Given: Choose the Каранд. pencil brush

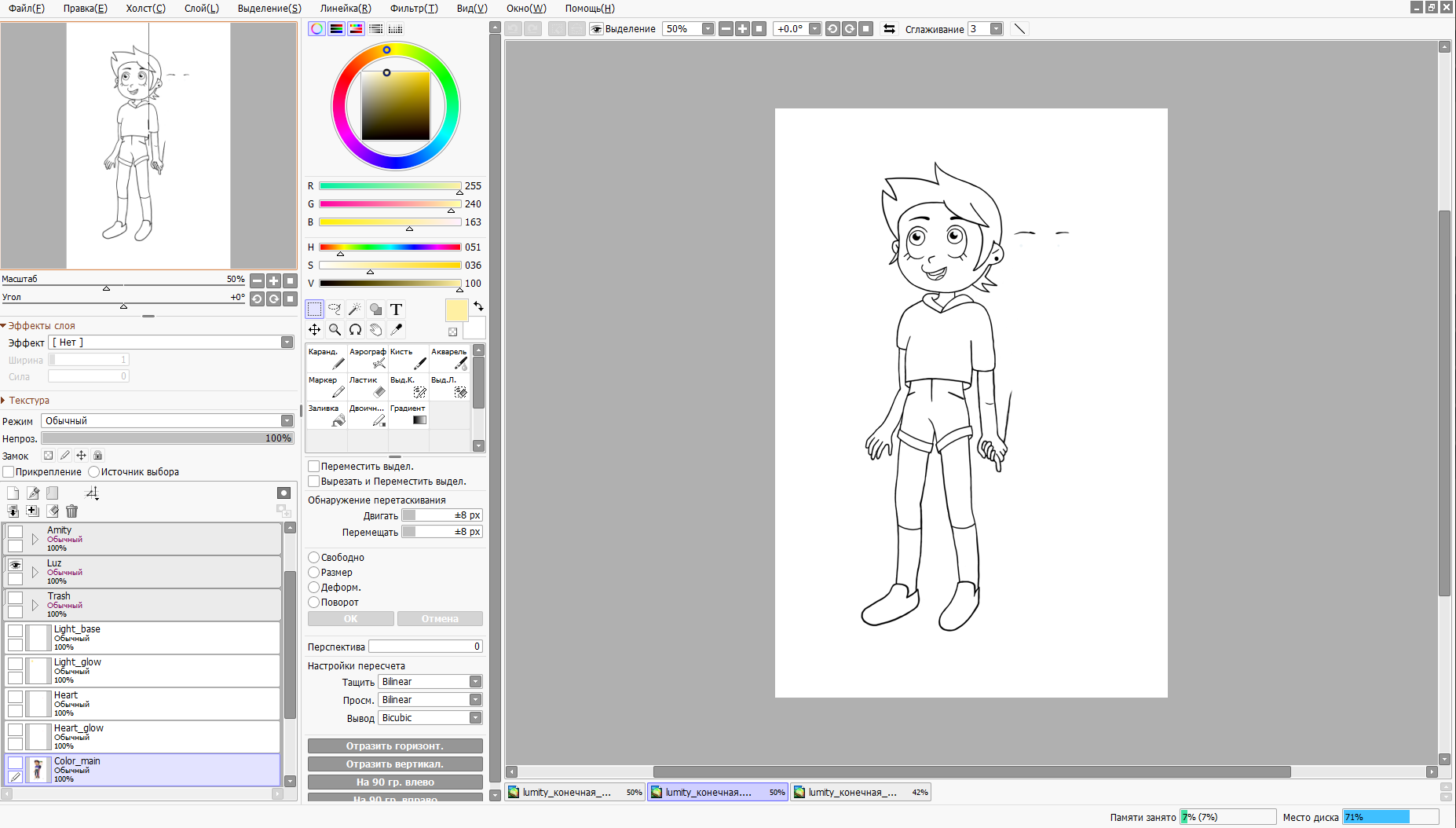Looking at the screenshot, I should (327, 358).
